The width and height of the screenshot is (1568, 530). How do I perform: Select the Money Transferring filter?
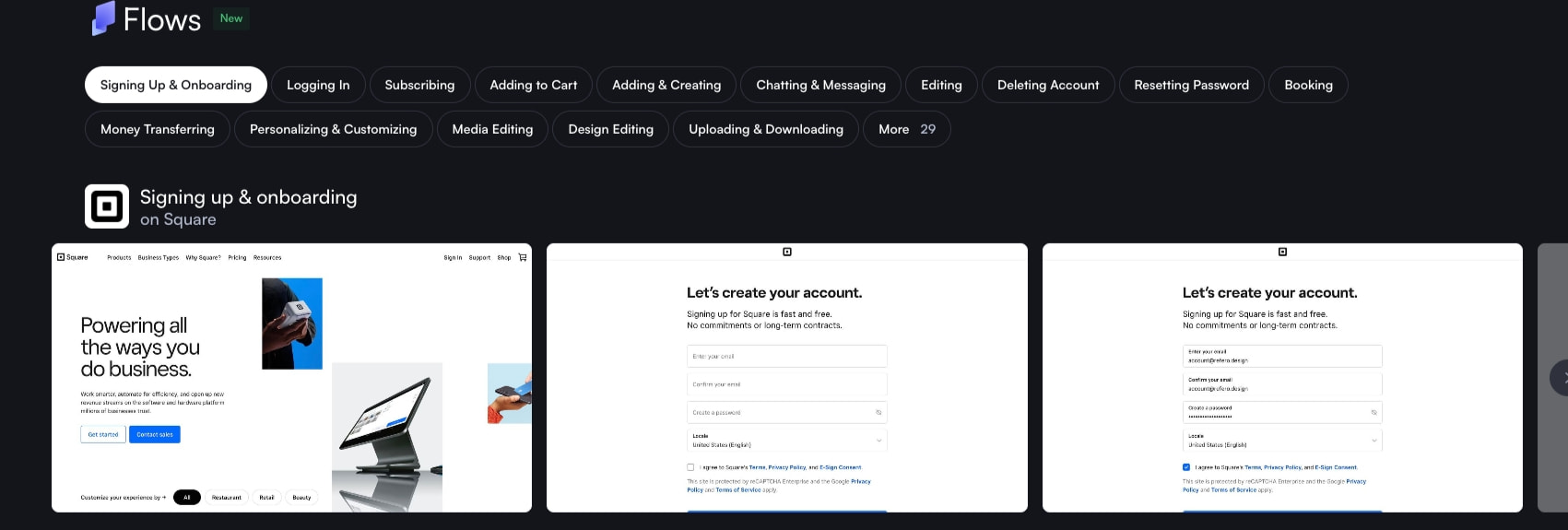(158, 129)
